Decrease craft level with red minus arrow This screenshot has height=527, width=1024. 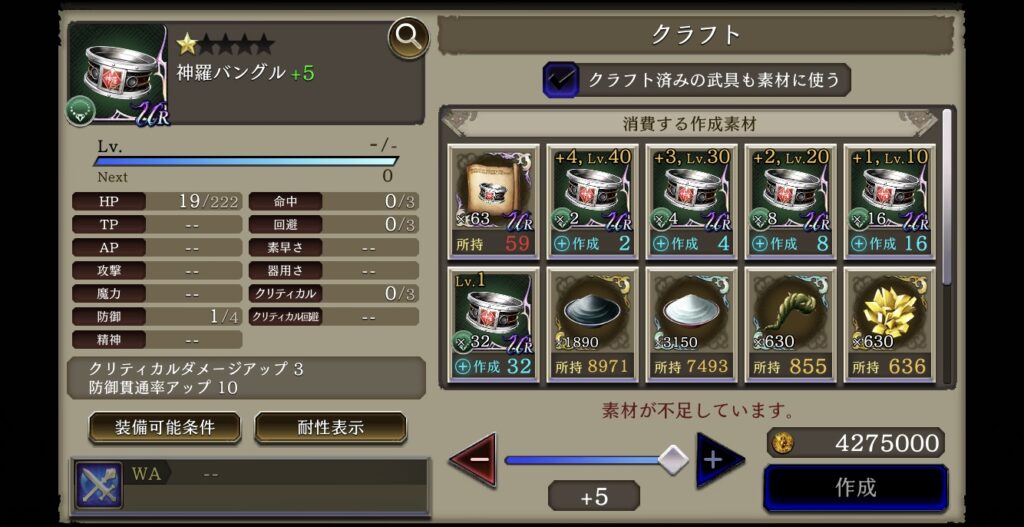pos(473,459)
